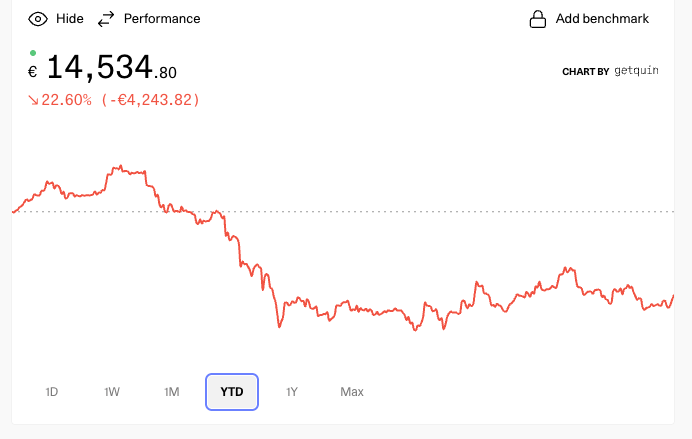The image size is (692, 439).
Task: Select the 1D time range
Action: (52, 392)
